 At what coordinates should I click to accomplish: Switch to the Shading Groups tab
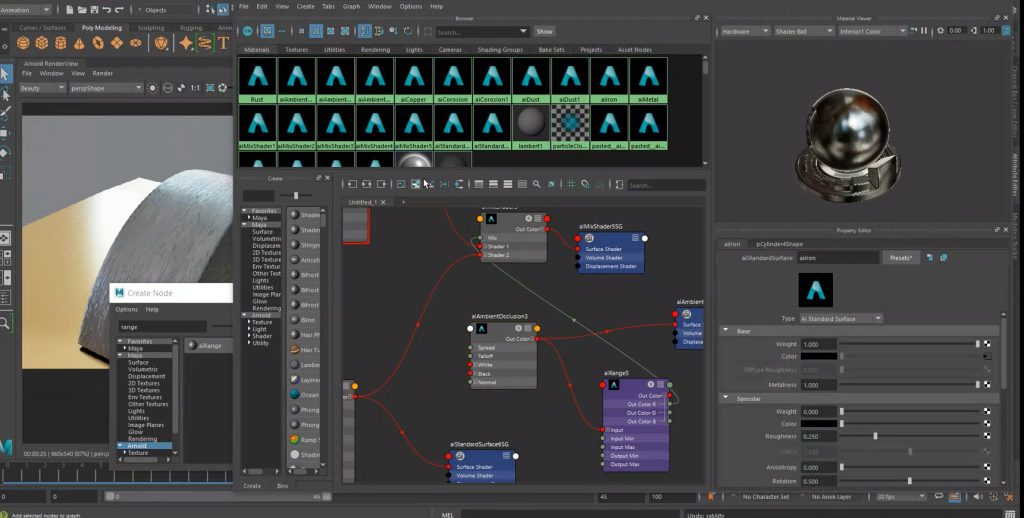(x=500, y=50)
